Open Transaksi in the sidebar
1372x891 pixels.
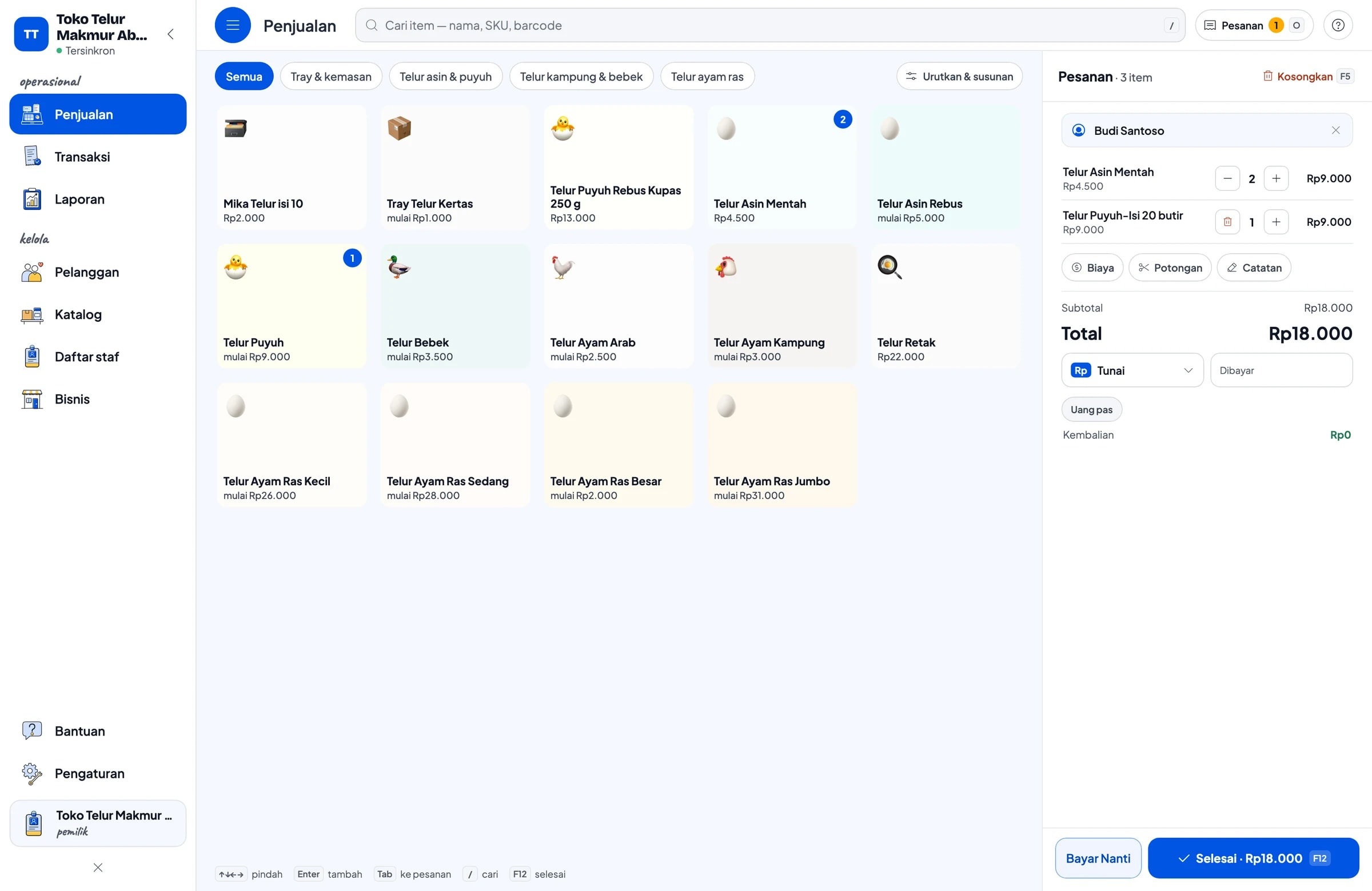(x=98, y=157)
